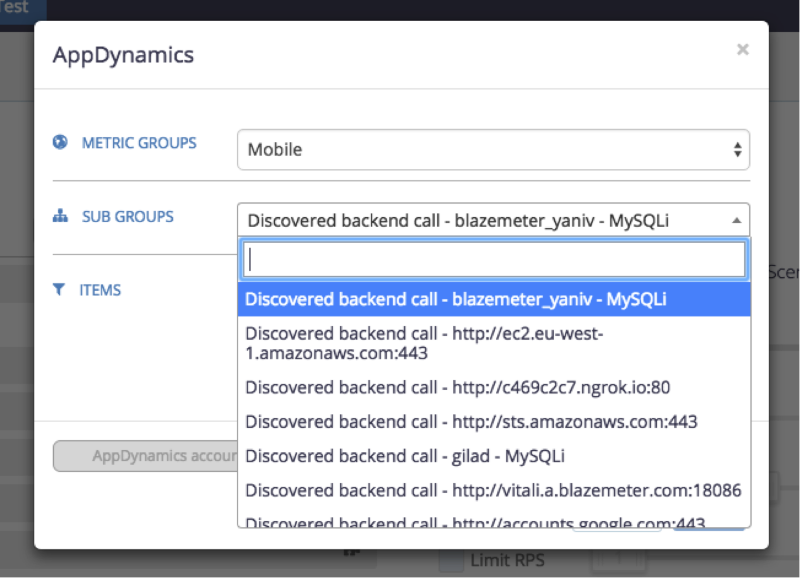This screenshot has width=800, height=578.
Task: Open the Metric Groups Mobile dropdown
Action: pos(493,149)
